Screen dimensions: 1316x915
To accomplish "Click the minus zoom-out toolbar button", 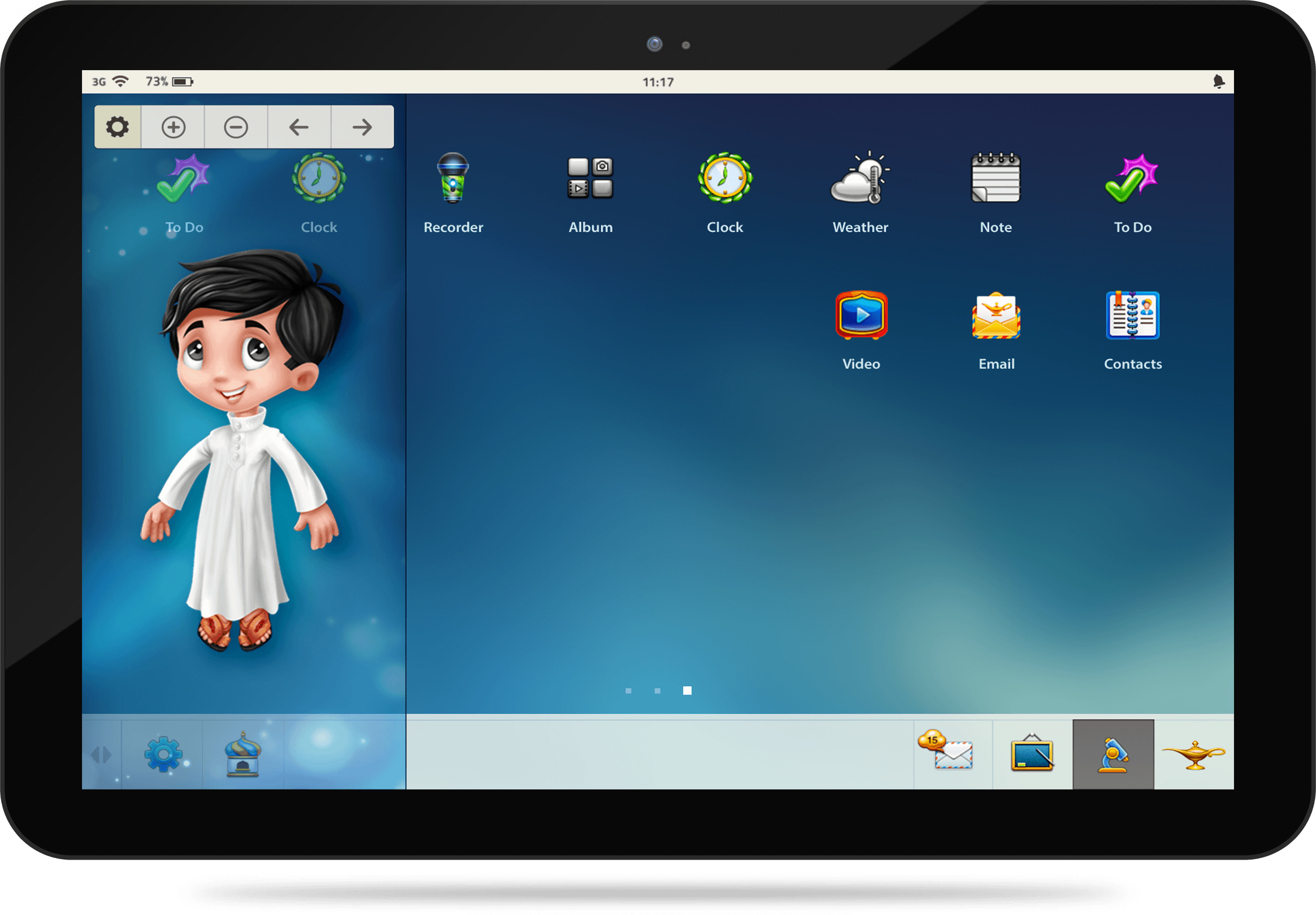I will pos(236,127).
